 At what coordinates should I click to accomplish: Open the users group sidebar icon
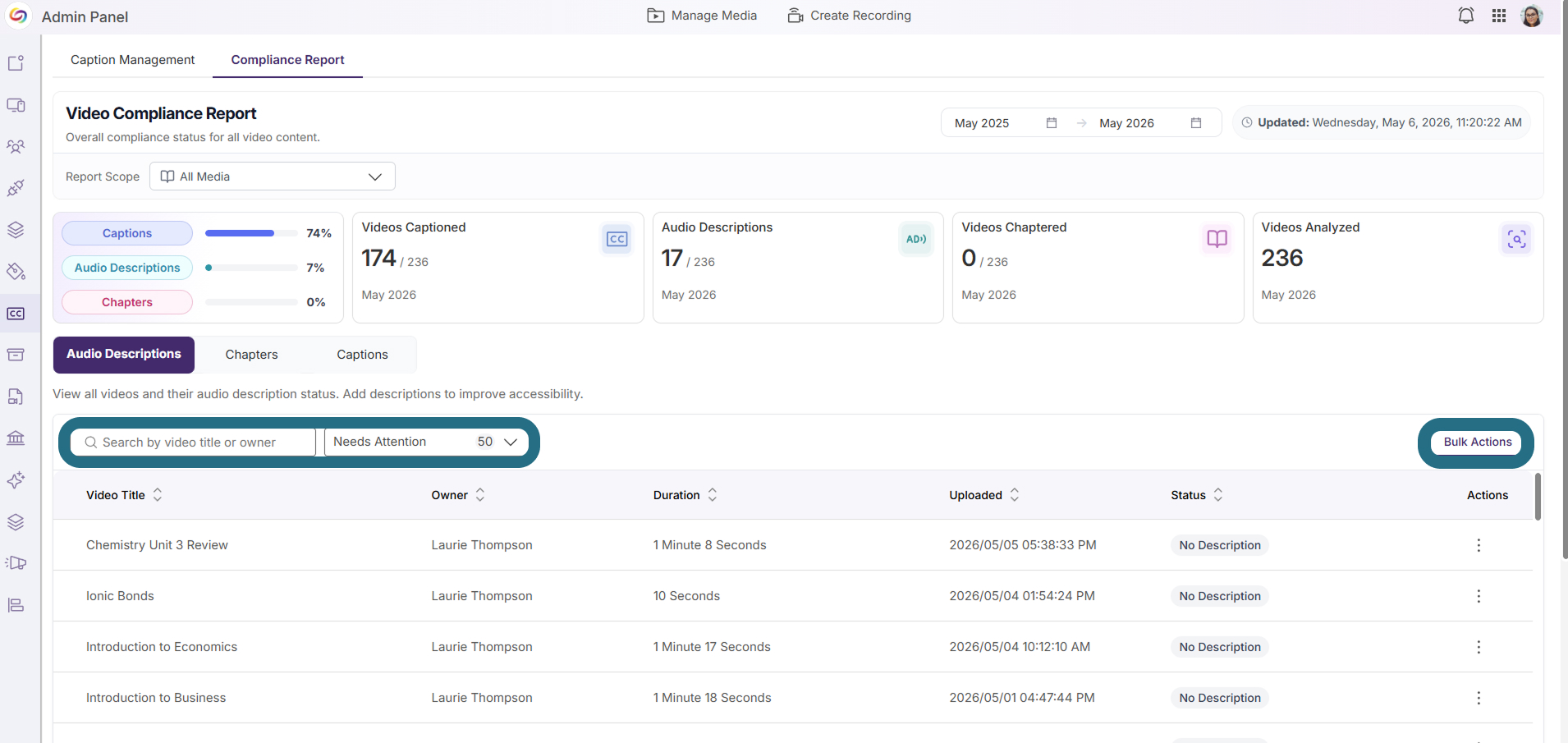(16, 146)
